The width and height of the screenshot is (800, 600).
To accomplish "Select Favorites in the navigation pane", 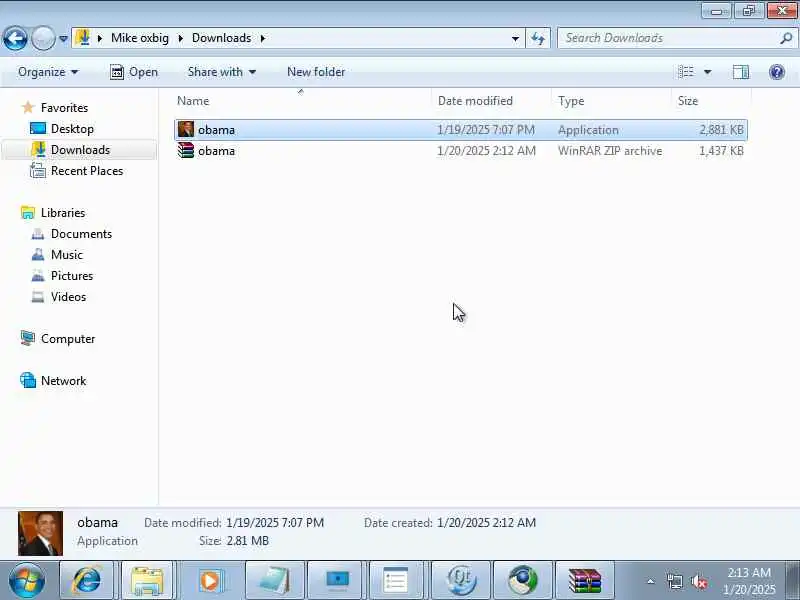I will [64, 108].
